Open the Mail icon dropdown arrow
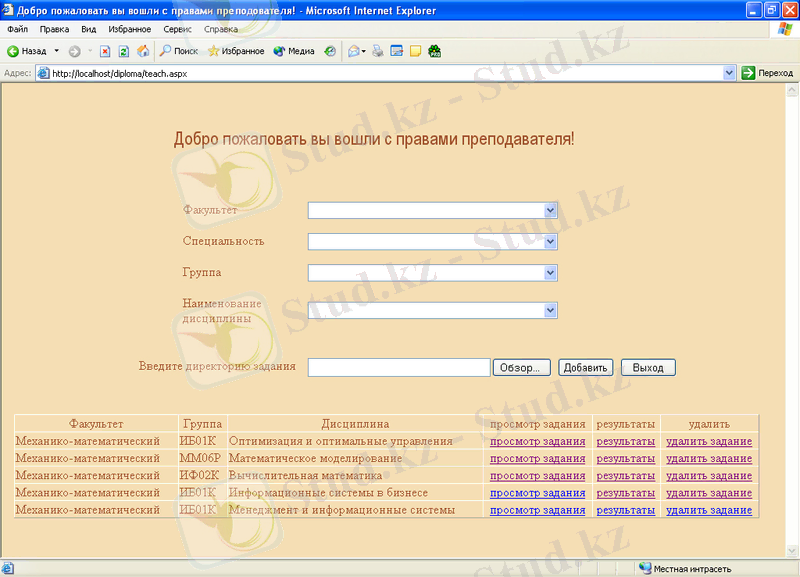The height and width of the screenshot is (577, 800). (x=364, y=51)
